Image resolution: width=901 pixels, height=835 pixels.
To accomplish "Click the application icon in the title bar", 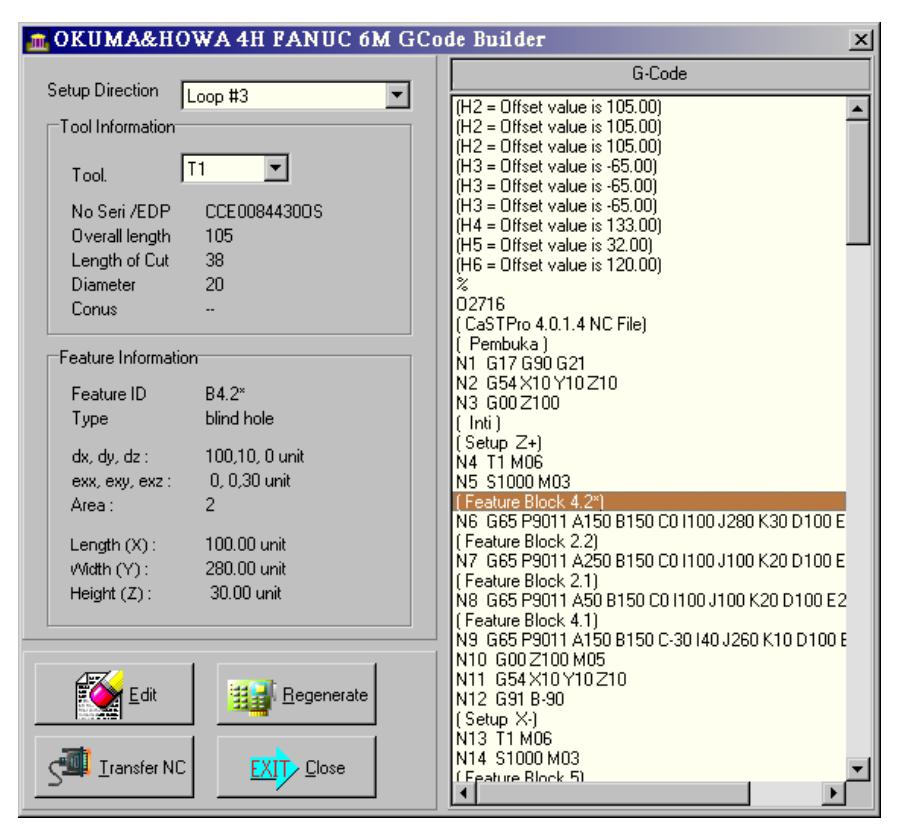I will click(x=38, y=40).
